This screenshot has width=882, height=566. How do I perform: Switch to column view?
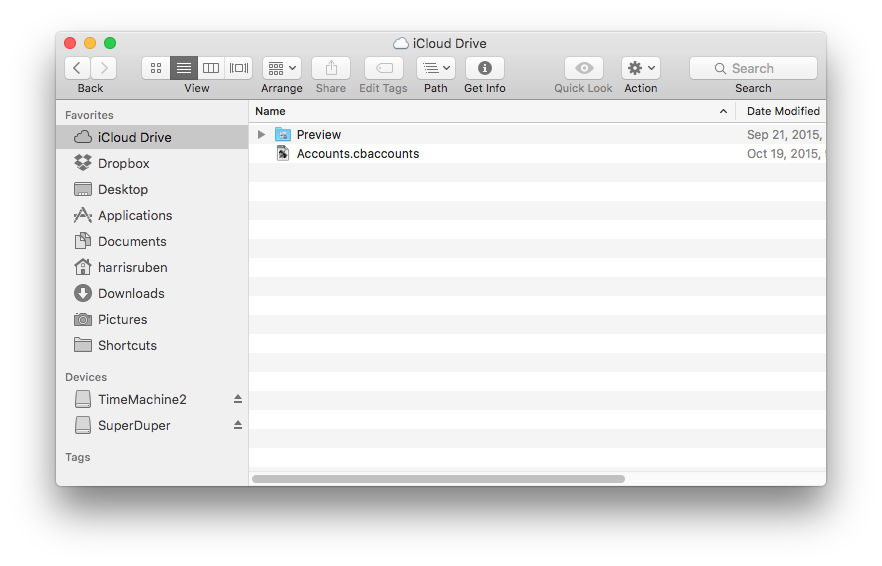click(211, 68)
